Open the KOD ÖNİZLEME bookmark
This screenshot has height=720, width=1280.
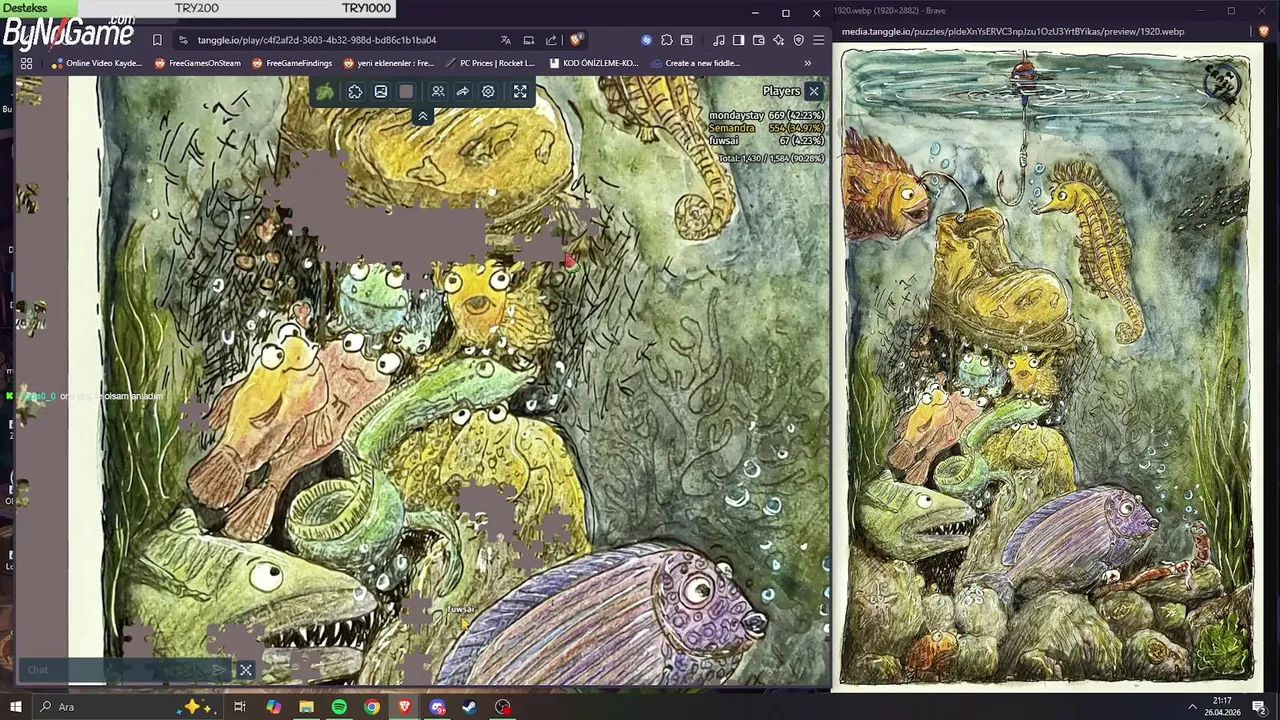[x=594, y=63]
